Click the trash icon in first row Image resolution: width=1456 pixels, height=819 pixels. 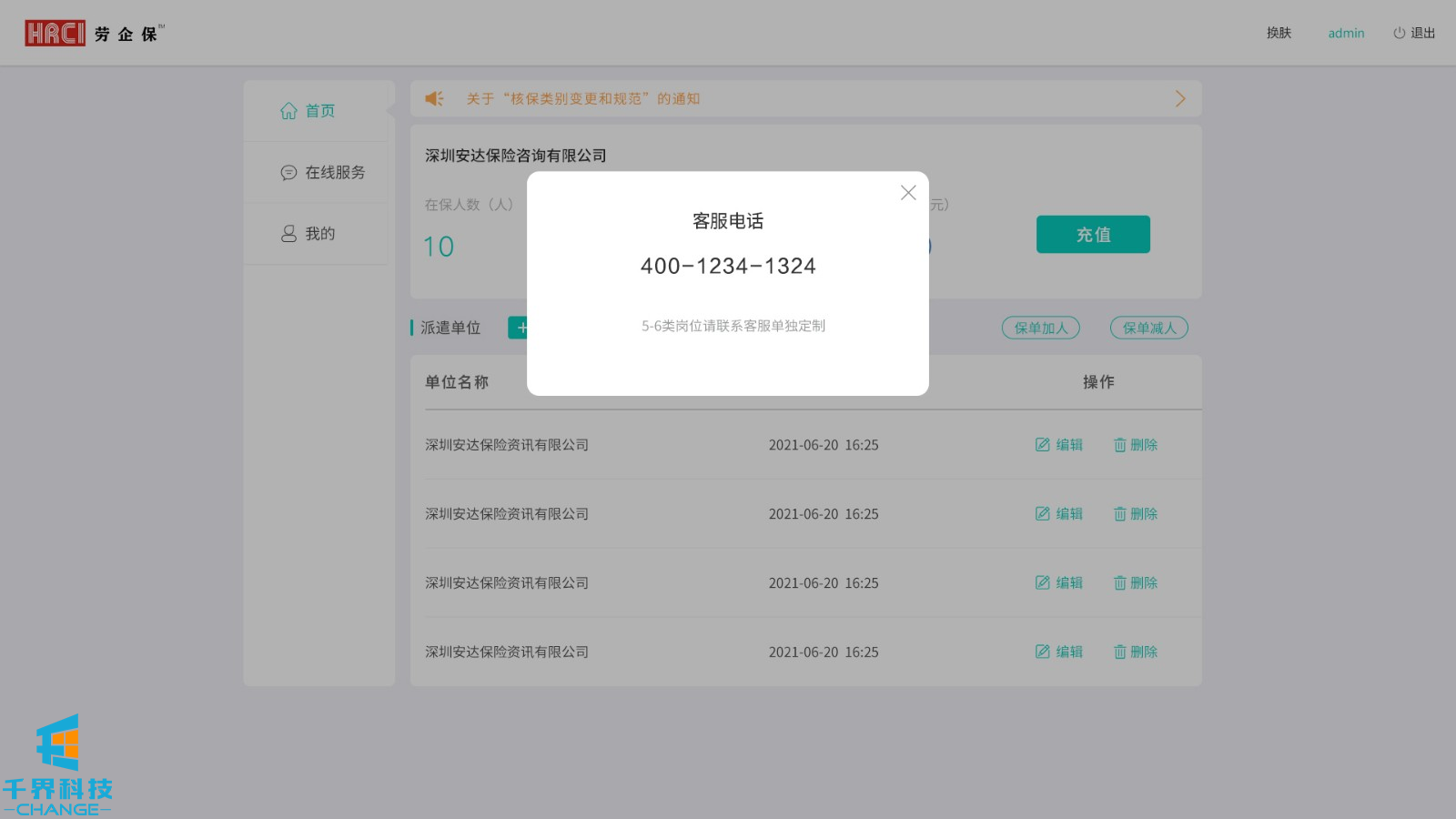pyautogui.click(x=1120, y=445)
